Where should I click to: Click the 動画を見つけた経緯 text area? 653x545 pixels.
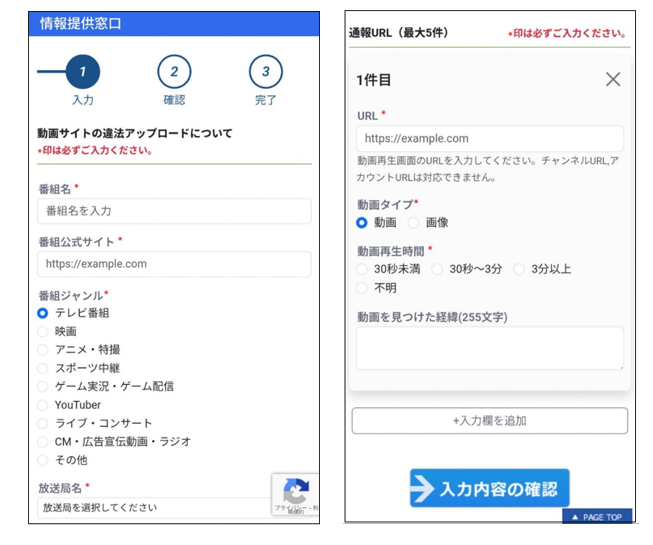pos(490,348)
